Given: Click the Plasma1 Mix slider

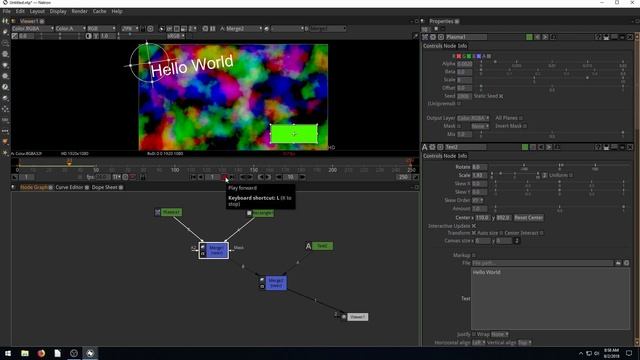Looking at the screenshot, I should (552, 134).
